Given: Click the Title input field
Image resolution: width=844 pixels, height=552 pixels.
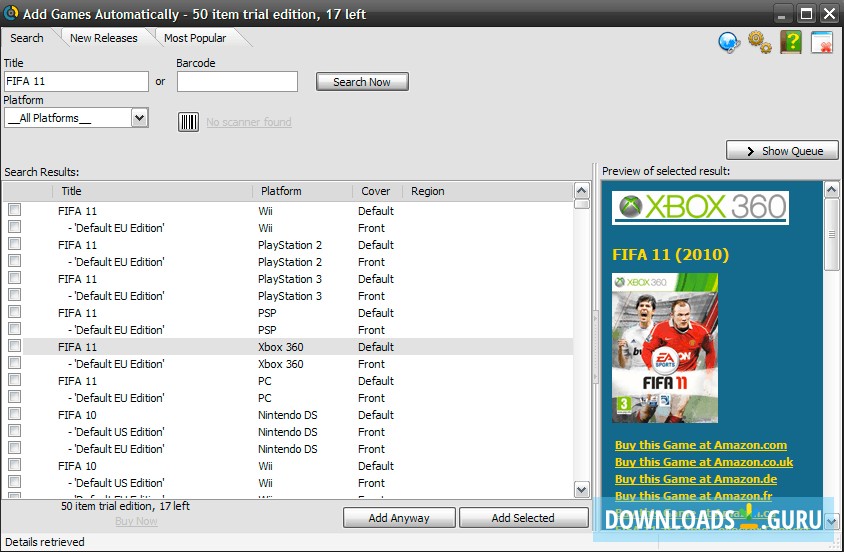Looking at the screenshot, I should coord(76,81).
